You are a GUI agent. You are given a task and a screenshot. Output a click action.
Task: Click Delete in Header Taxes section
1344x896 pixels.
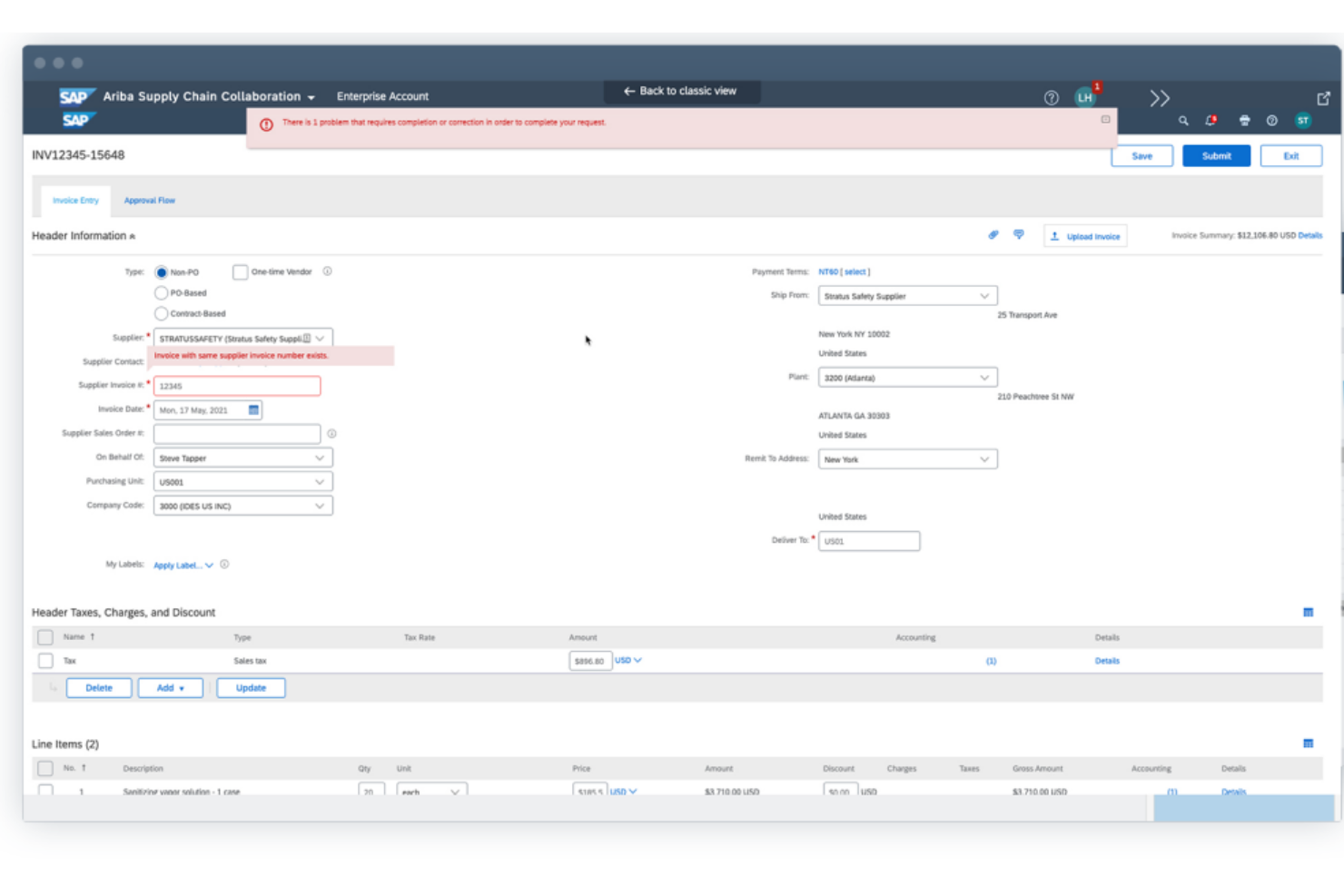click(99, 688)
